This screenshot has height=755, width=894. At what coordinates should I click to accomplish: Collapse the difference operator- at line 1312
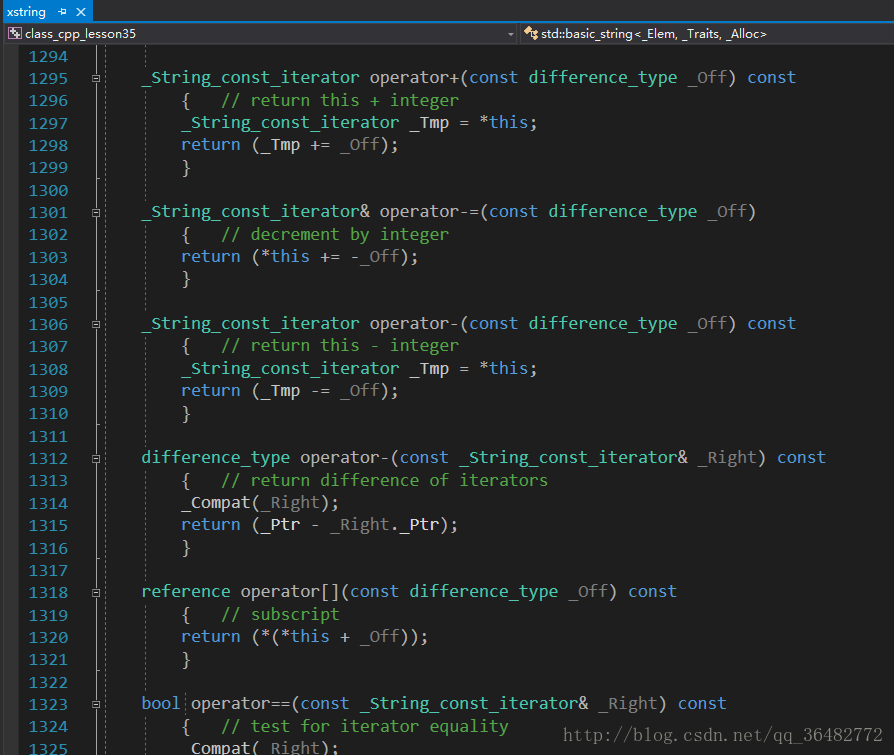coord(96,458)
